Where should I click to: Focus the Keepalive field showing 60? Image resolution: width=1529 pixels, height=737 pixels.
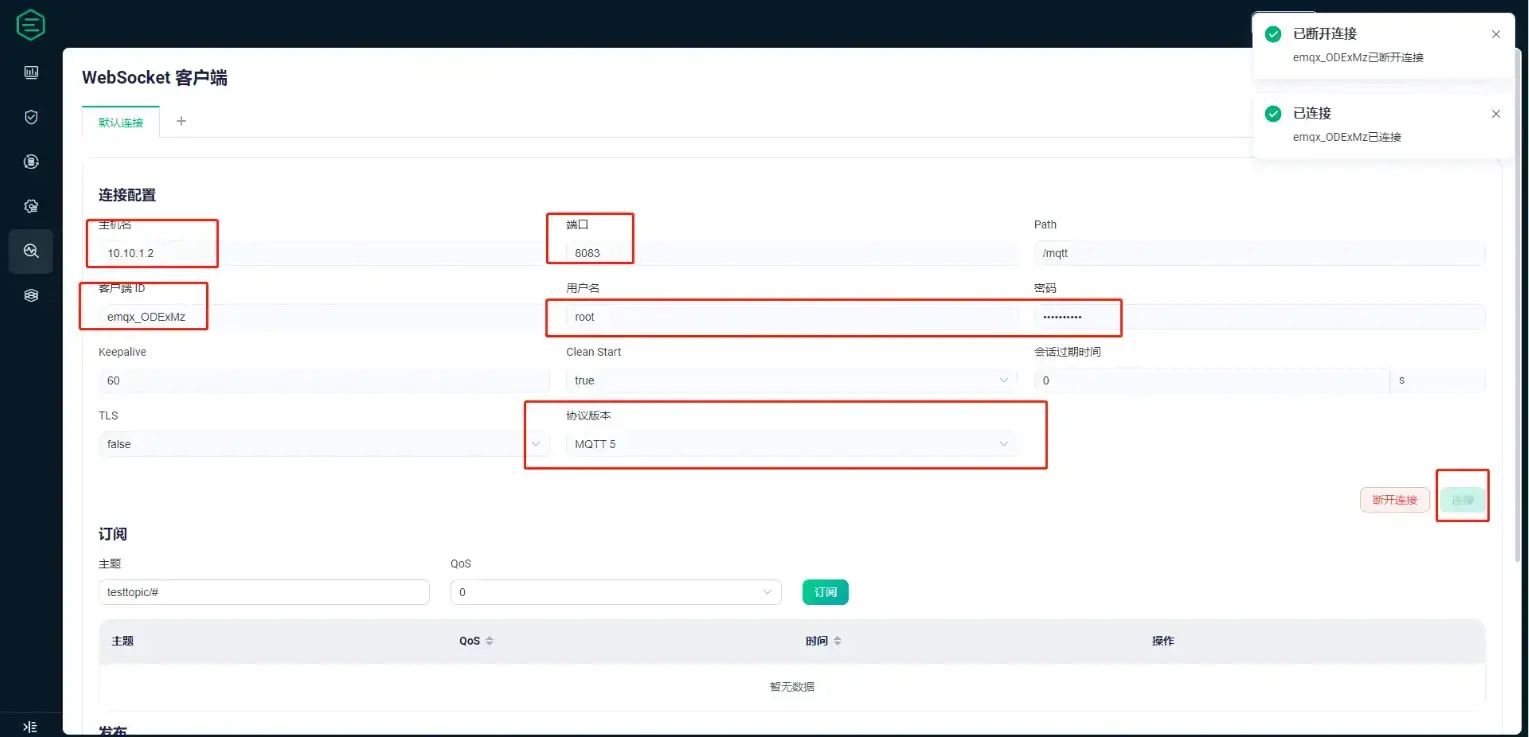tap(324, 380)
